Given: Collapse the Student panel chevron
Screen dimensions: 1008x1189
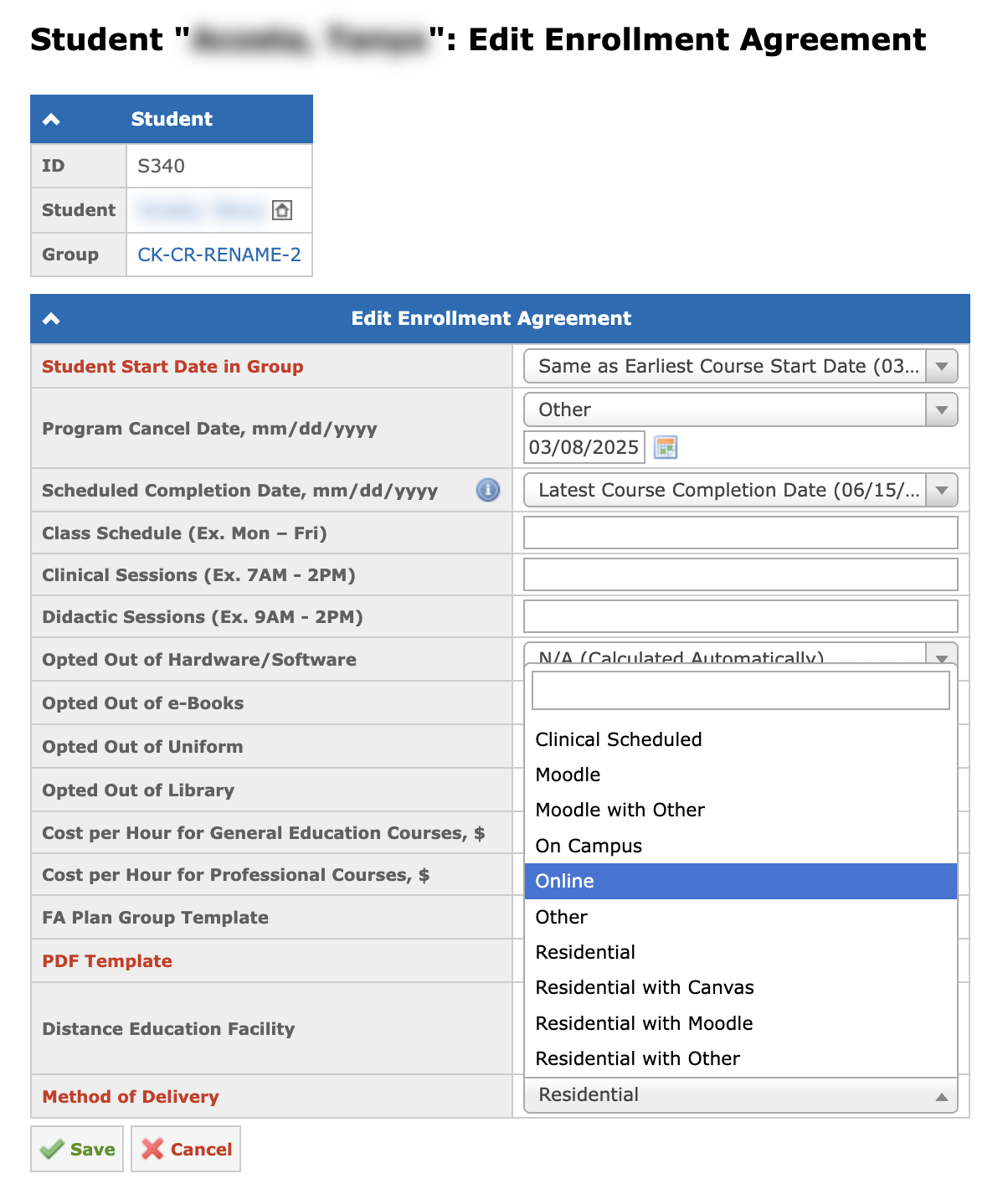Looking at the screenshot, I should tap(51, 119).
